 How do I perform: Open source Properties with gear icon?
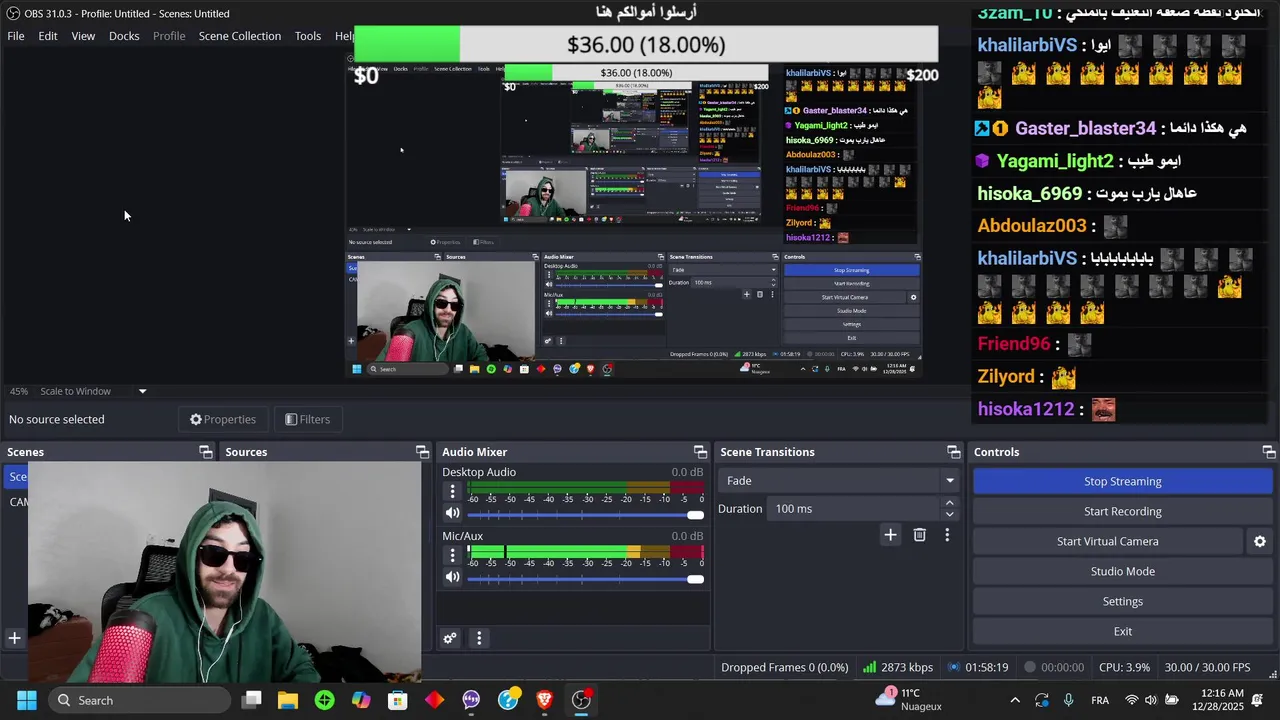[x=223, y=419]
